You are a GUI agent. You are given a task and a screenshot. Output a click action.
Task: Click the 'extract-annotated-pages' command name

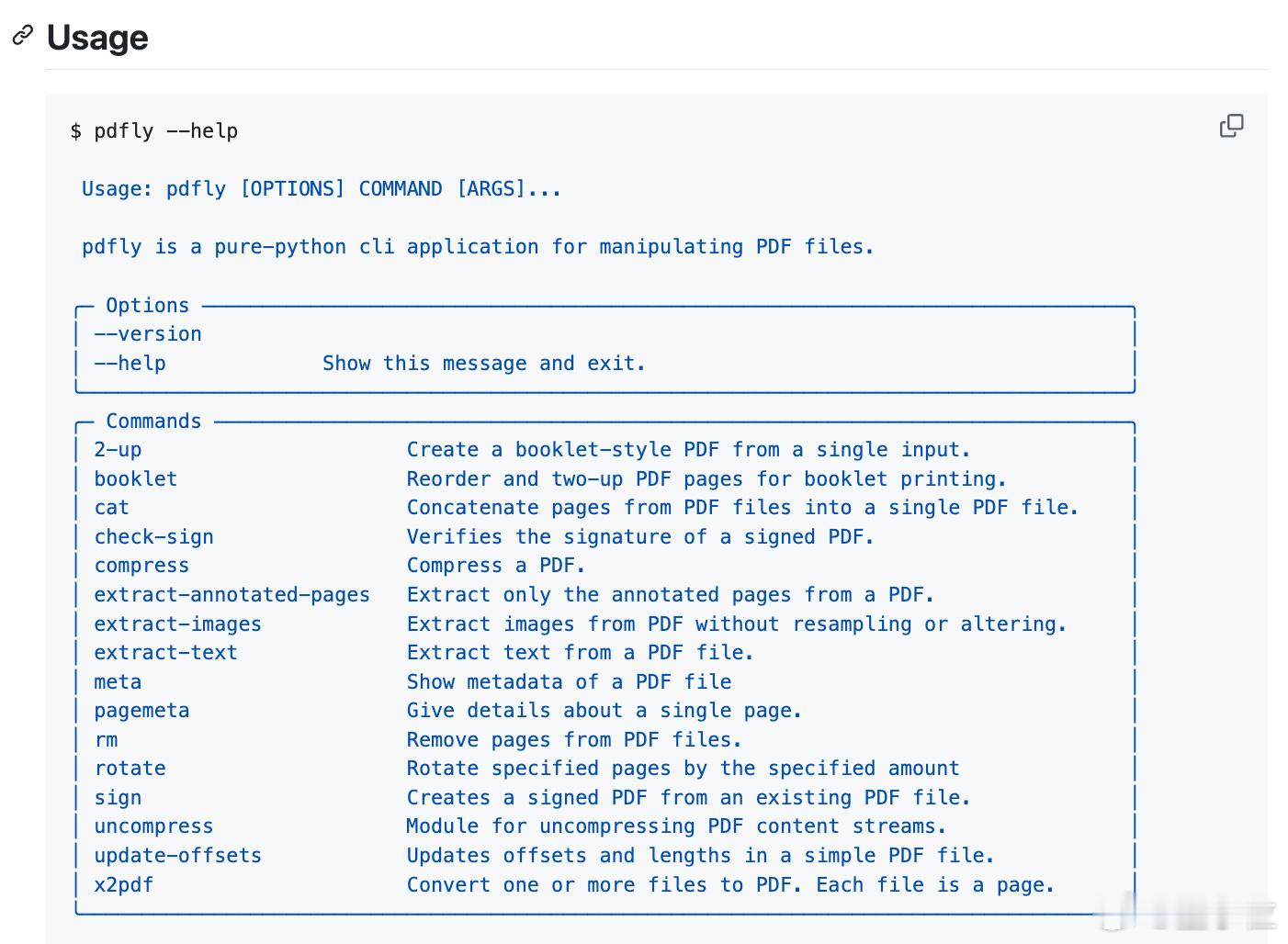click(x=232, y=595)
